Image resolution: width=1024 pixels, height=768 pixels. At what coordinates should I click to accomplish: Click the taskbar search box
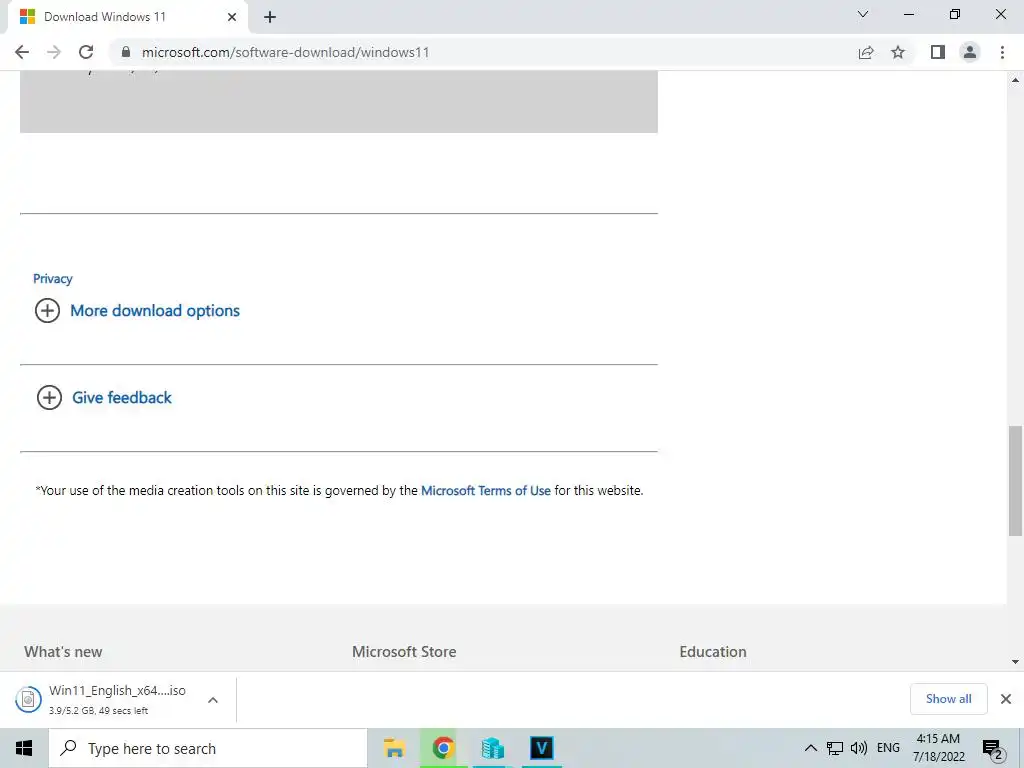pyautogui.click(x=208, y=748)
